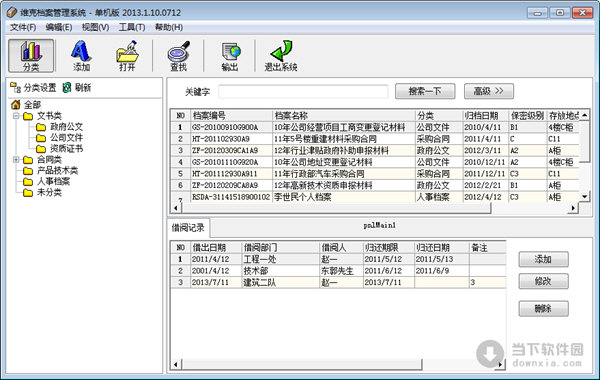The width and height of the screenshot is (600, 380).
Task: Select the 产品技术类 folder
Action: [51, 170]
